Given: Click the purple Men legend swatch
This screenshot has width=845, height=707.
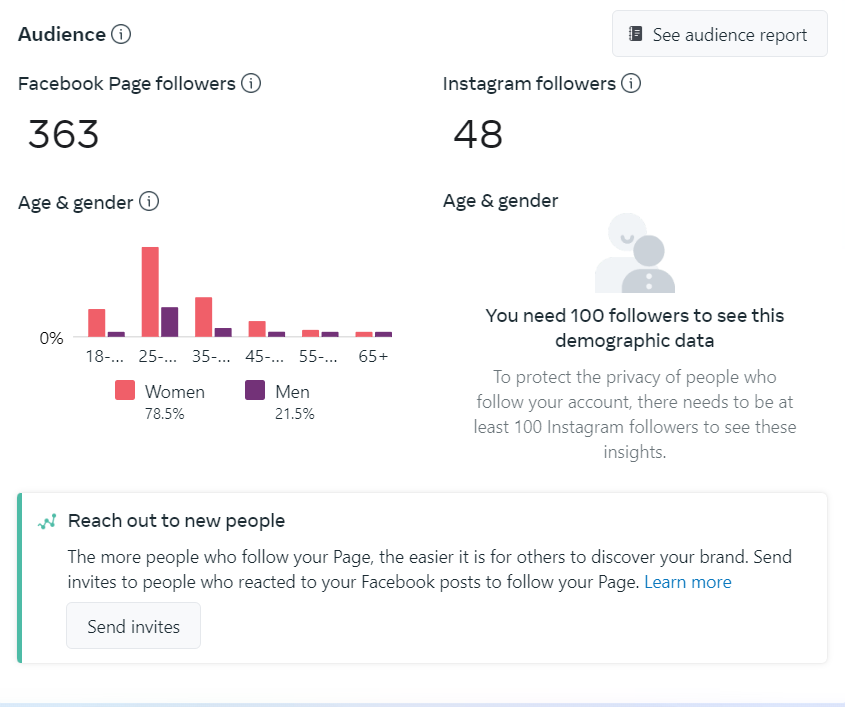Looking at the screenshot, I should click(255, 391).
